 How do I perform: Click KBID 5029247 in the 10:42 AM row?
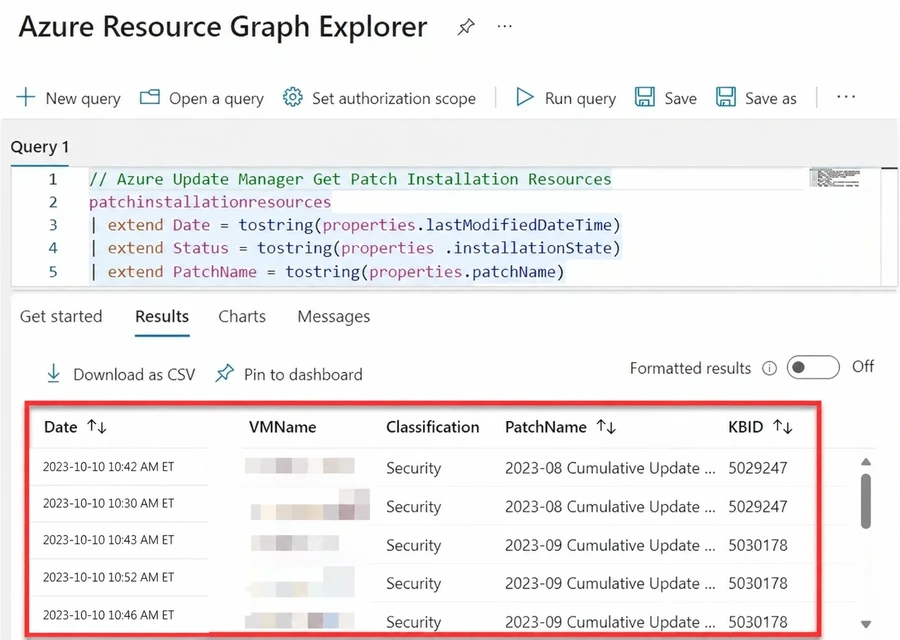click(x=758, y=468)
